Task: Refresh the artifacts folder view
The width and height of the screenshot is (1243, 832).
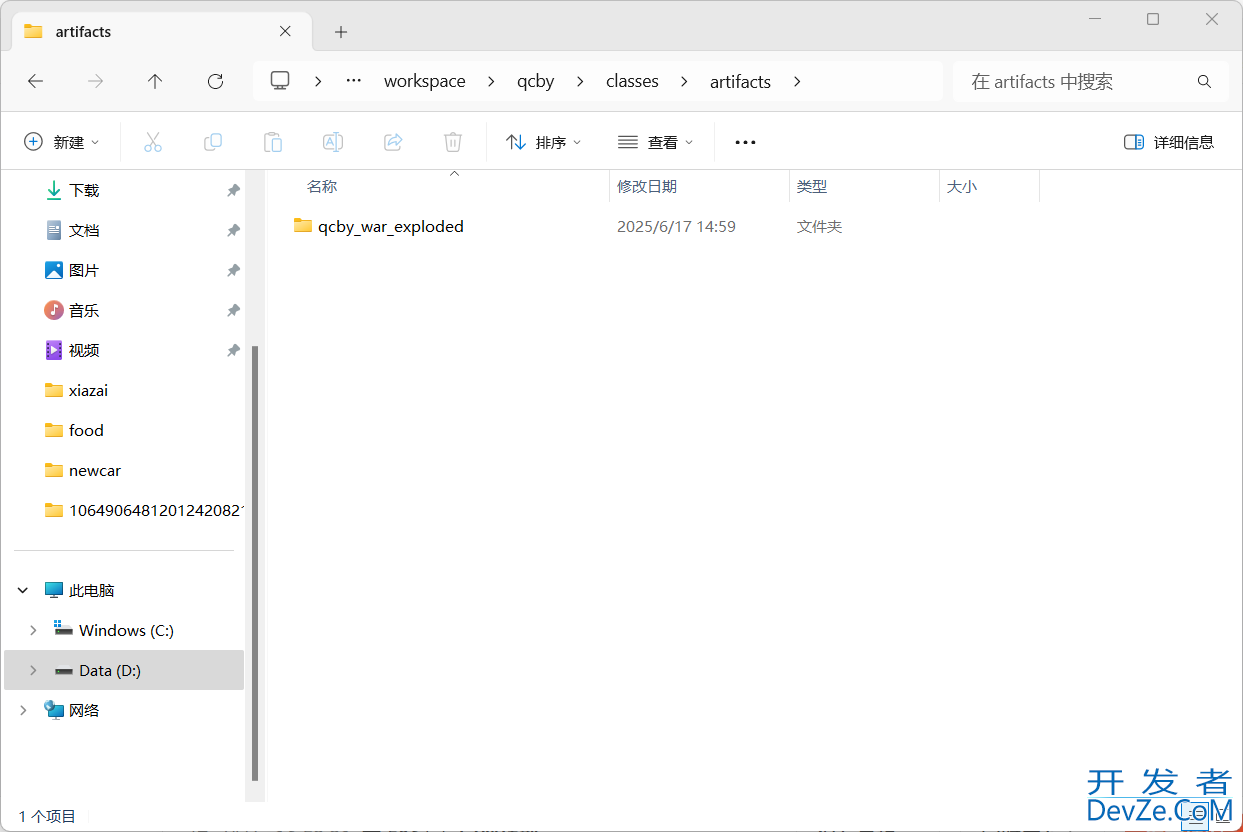Action: (215, 82)
